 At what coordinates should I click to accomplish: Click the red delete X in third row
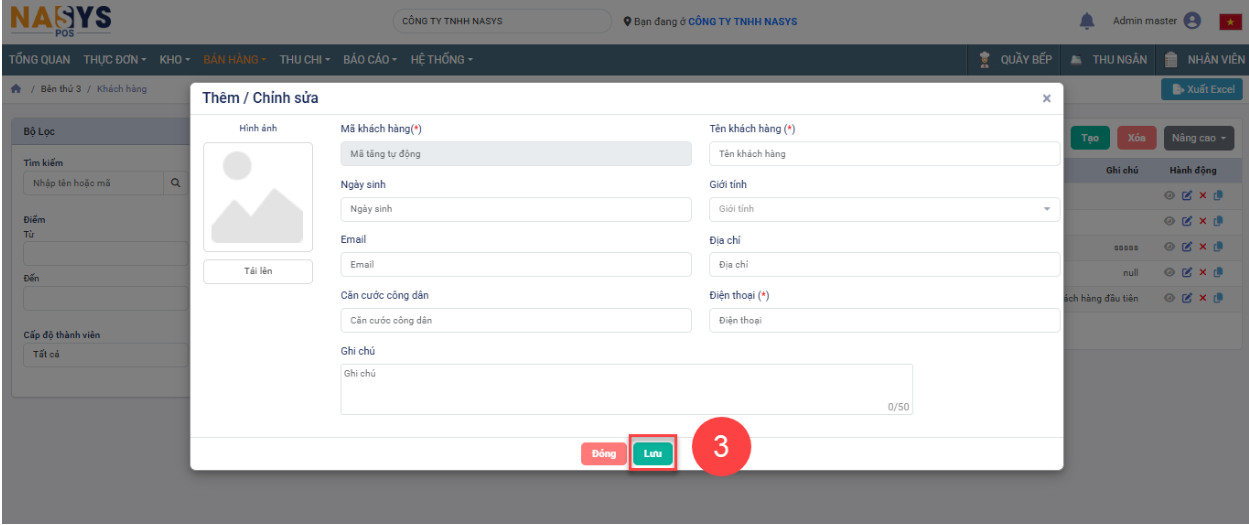(x=1203, y=247)
